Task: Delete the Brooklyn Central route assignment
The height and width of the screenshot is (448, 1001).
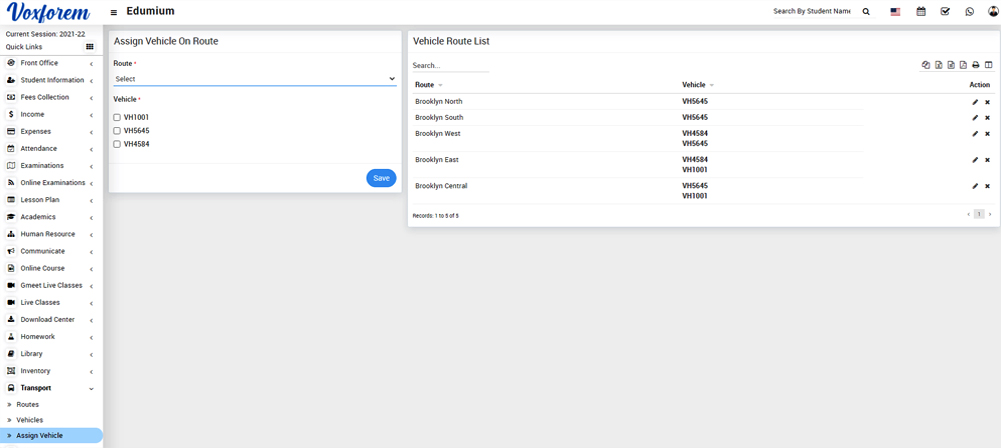Action: (x=987, y=186)
